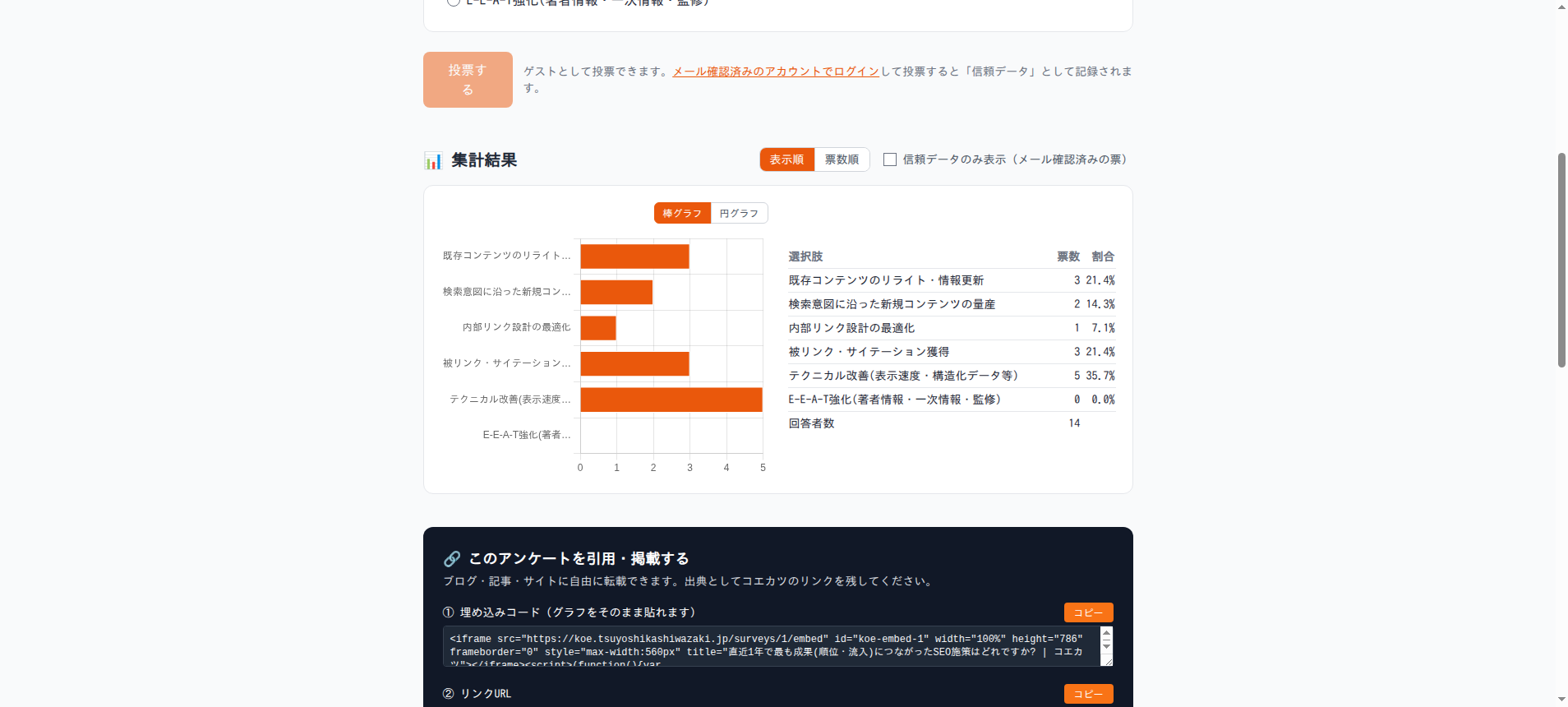1568x707 pixels.
Task: Click the 既存コンテンツのリライト chart bar
Action: pyautogui.click(x=634, y=256)
